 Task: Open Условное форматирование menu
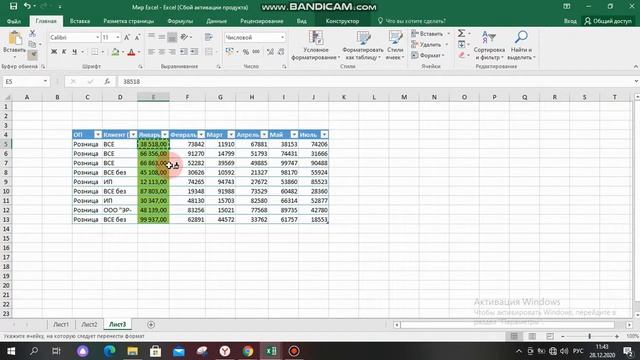(316, 45)
